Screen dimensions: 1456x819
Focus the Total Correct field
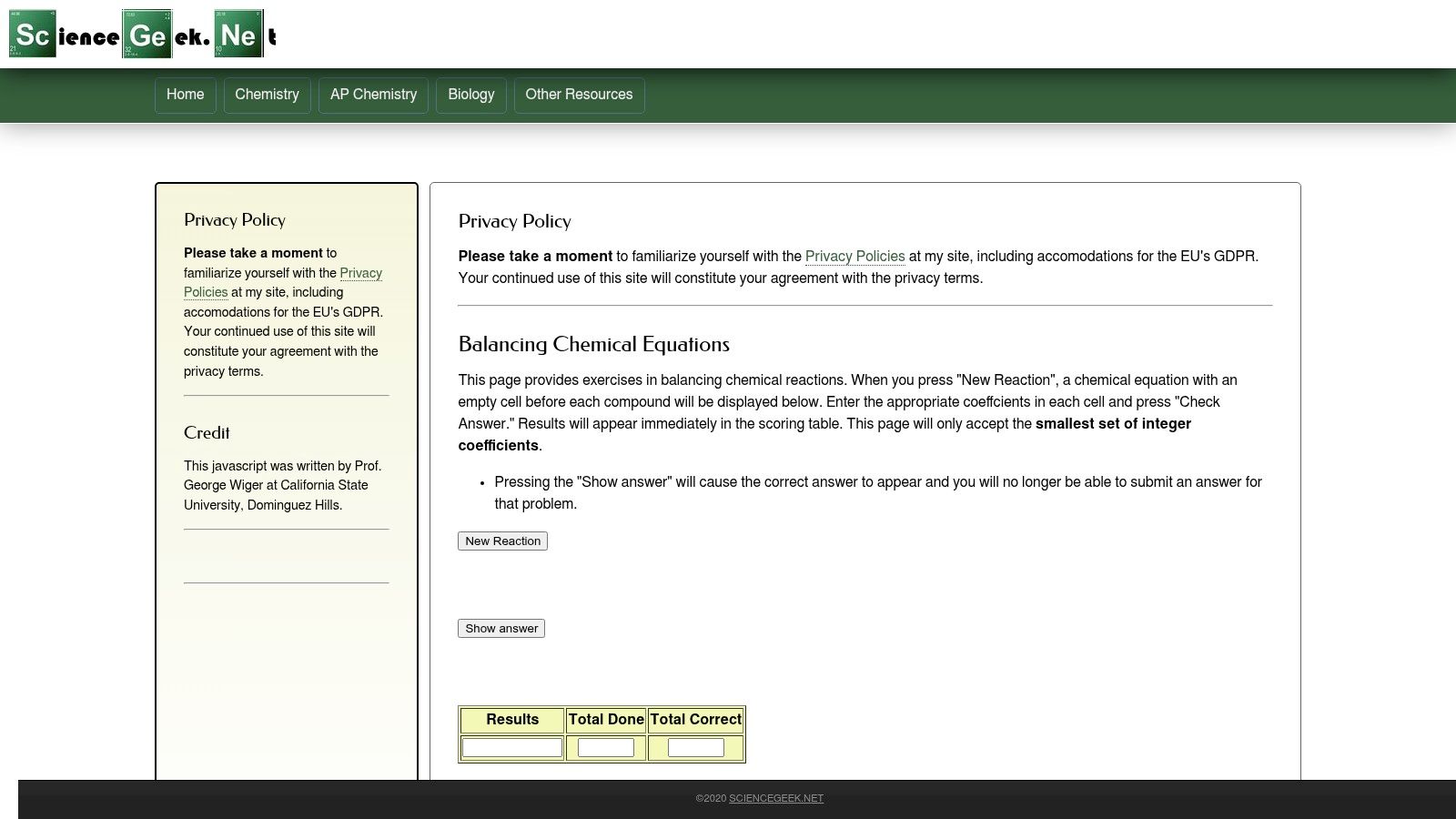696,748
